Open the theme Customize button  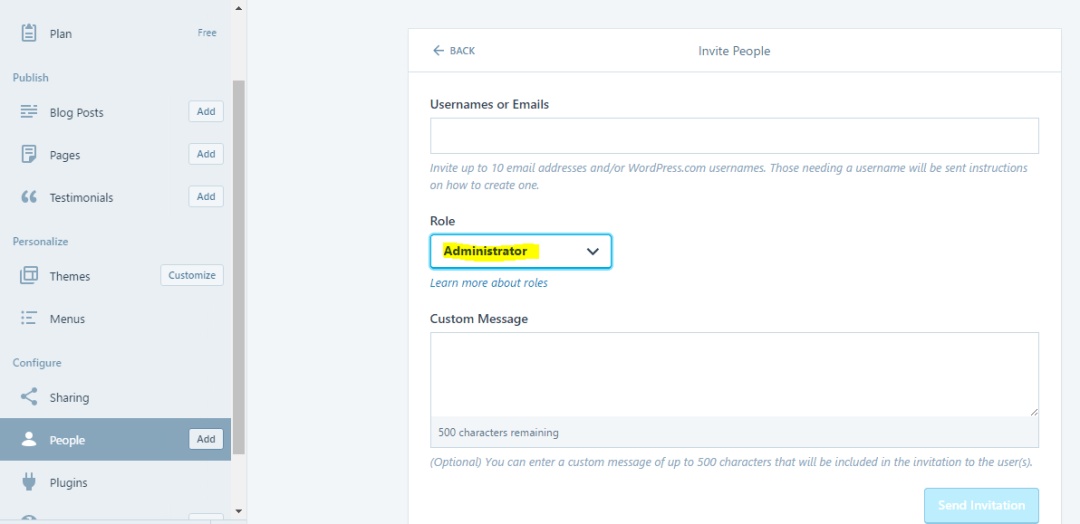[x=192, y=275]
